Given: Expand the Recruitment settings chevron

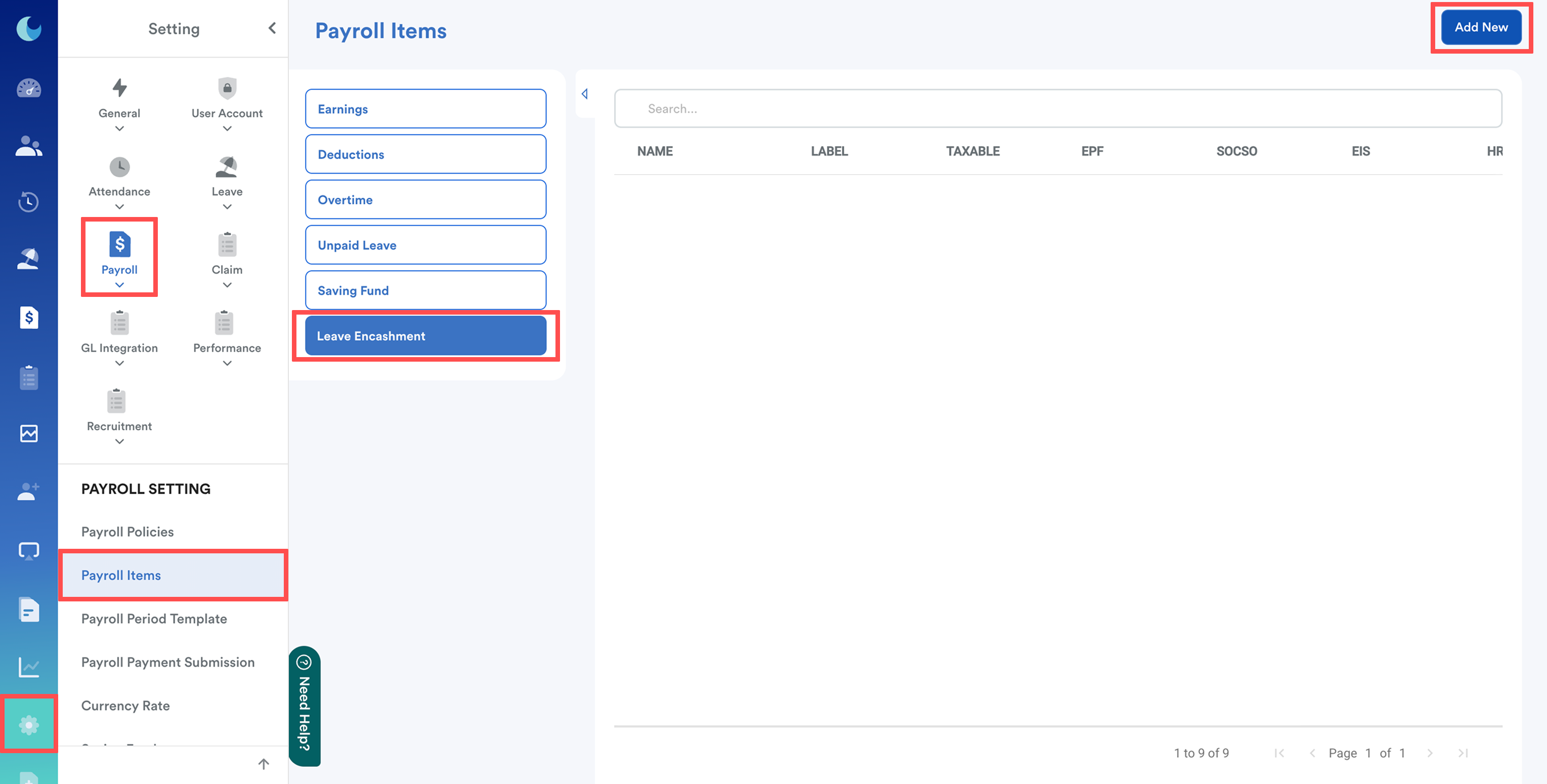Looking at the screenshot, I should 119,442.
